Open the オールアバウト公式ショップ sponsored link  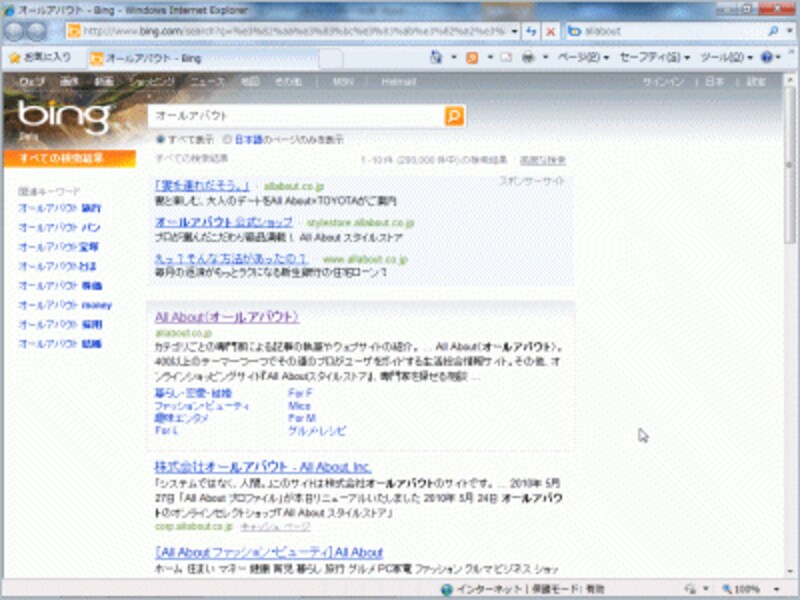click(223, 222)
